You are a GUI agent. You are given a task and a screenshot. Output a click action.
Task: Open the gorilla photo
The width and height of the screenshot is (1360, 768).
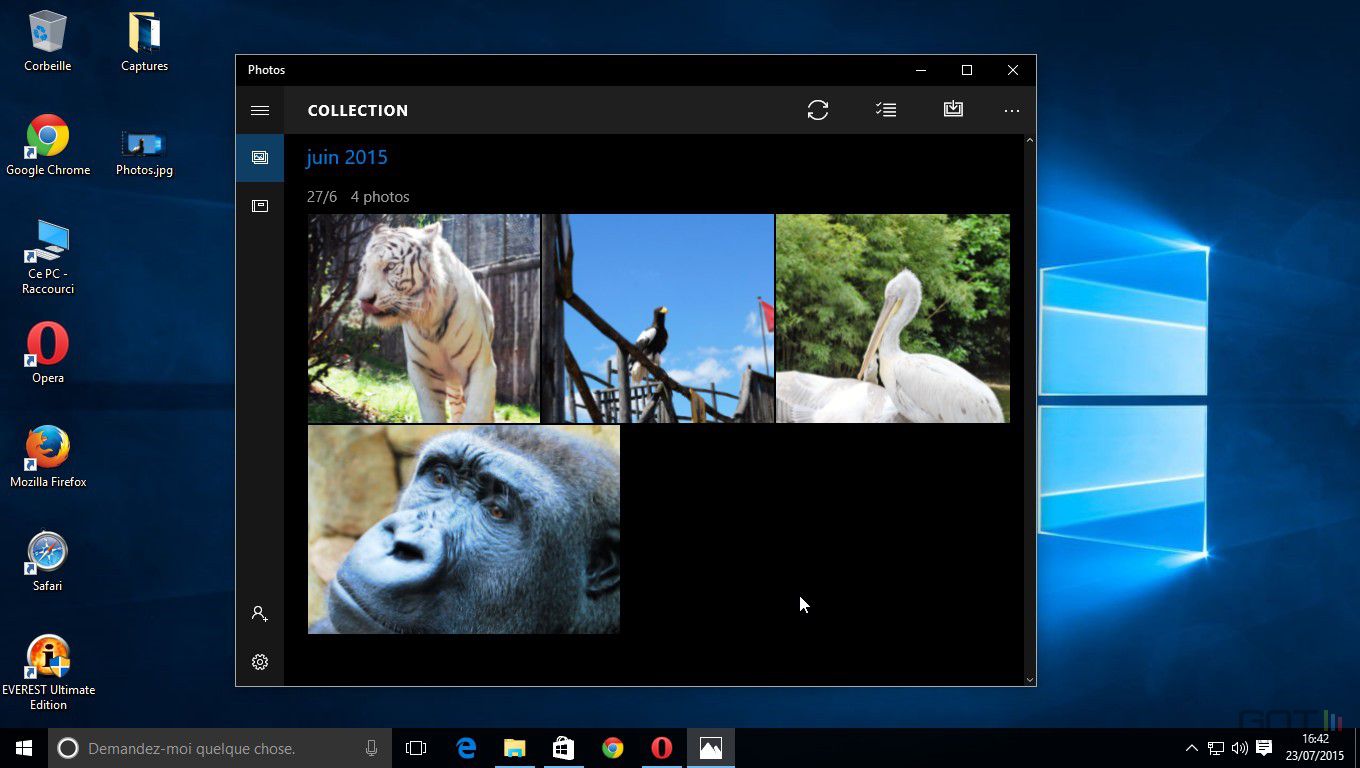coord(463,528)
